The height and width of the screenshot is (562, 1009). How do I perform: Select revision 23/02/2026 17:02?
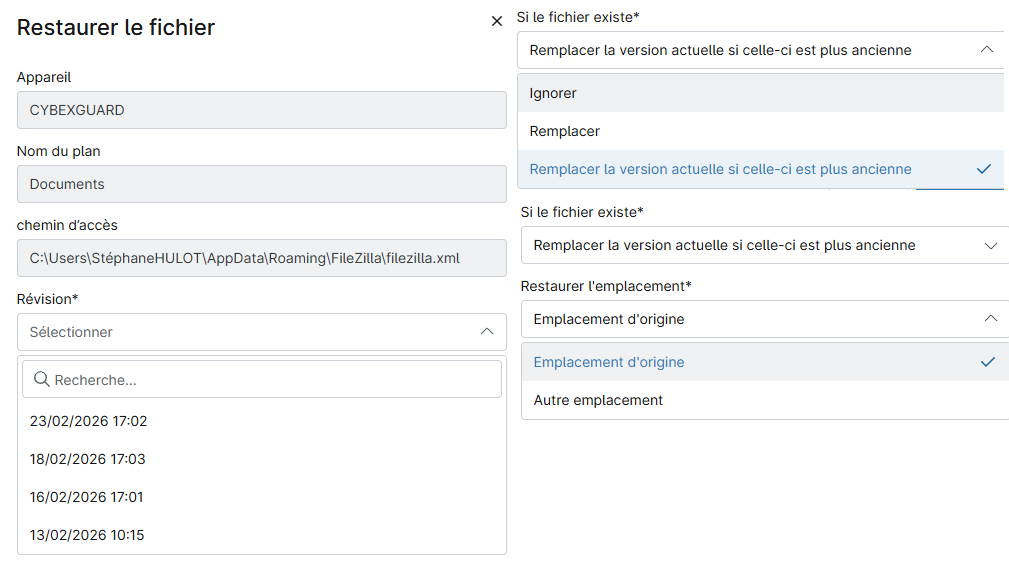click(88, 421)
